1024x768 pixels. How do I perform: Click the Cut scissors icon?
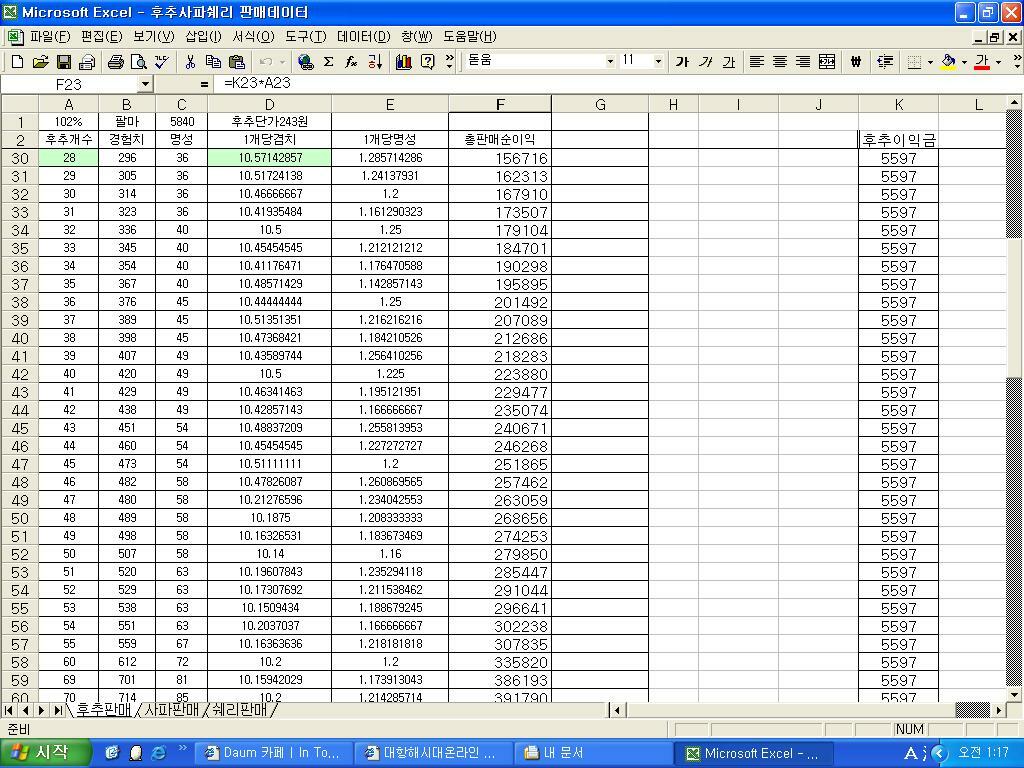(x=189, y=62)
